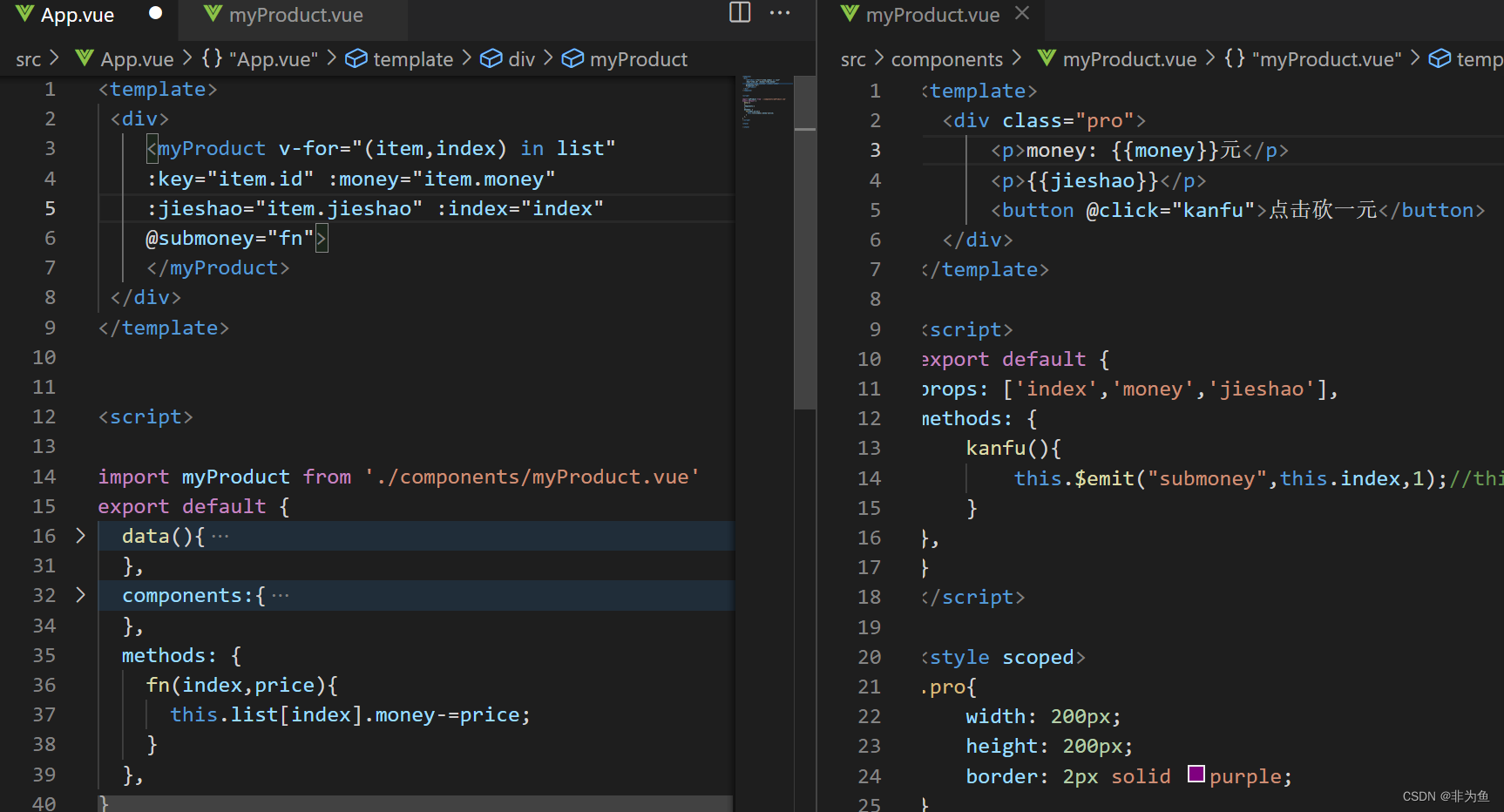Click the props: ['index','money','jieshao'] line
1504x812 pixels.
click(1129, 389)
